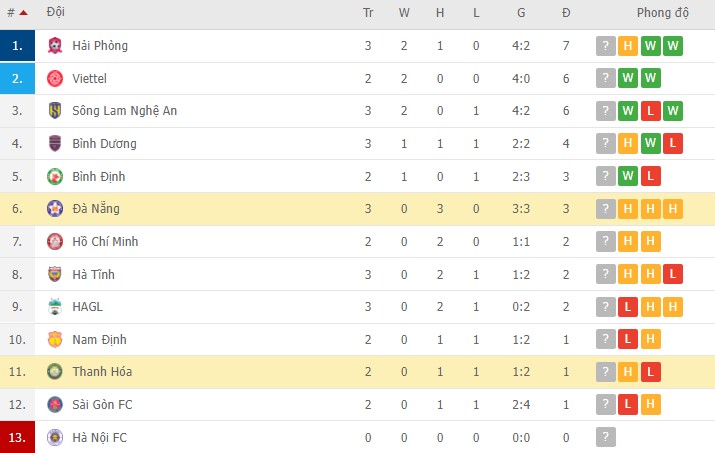Click the Hải Phòng club crest icon
Screen dimensions: 715x453
(55, 46)
